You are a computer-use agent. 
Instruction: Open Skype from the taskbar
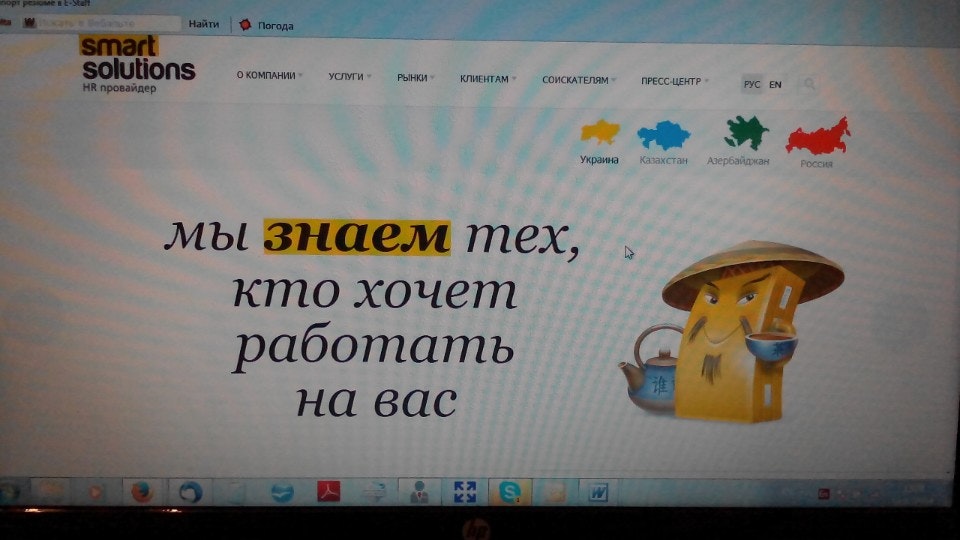[x=509, y=492]
